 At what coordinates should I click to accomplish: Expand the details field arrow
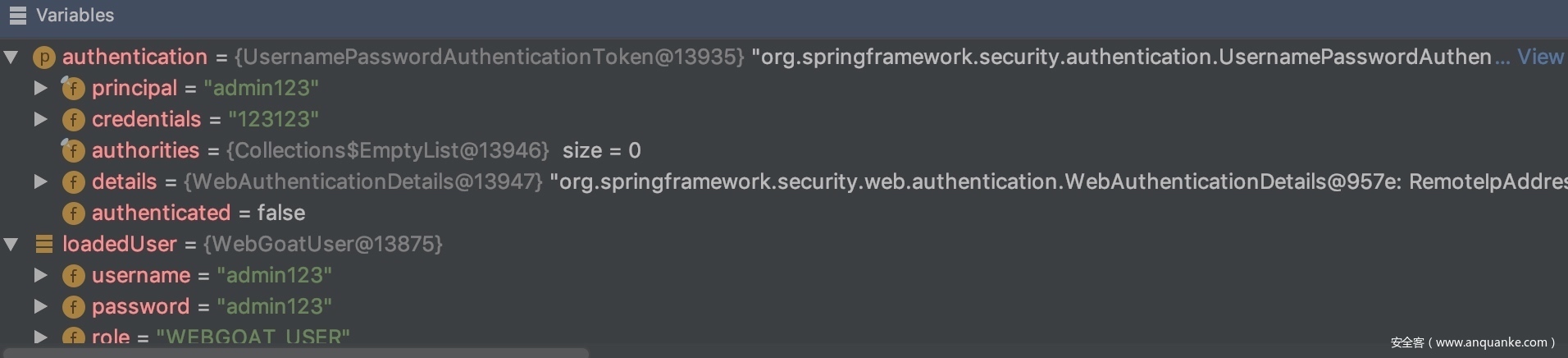(x=40, y=181)
